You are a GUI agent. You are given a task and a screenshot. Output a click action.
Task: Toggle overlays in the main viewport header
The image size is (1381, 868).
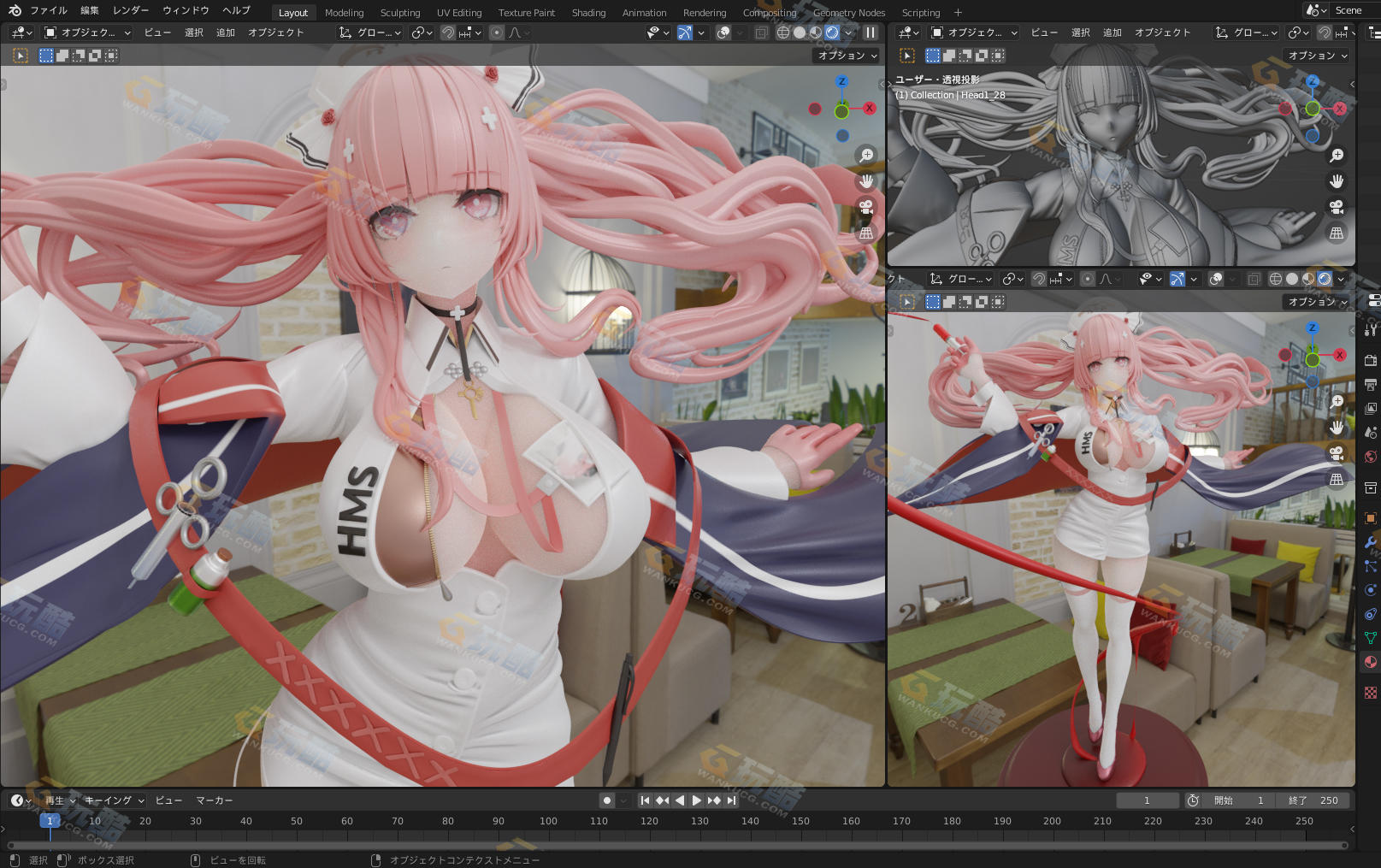pos(723,32)
